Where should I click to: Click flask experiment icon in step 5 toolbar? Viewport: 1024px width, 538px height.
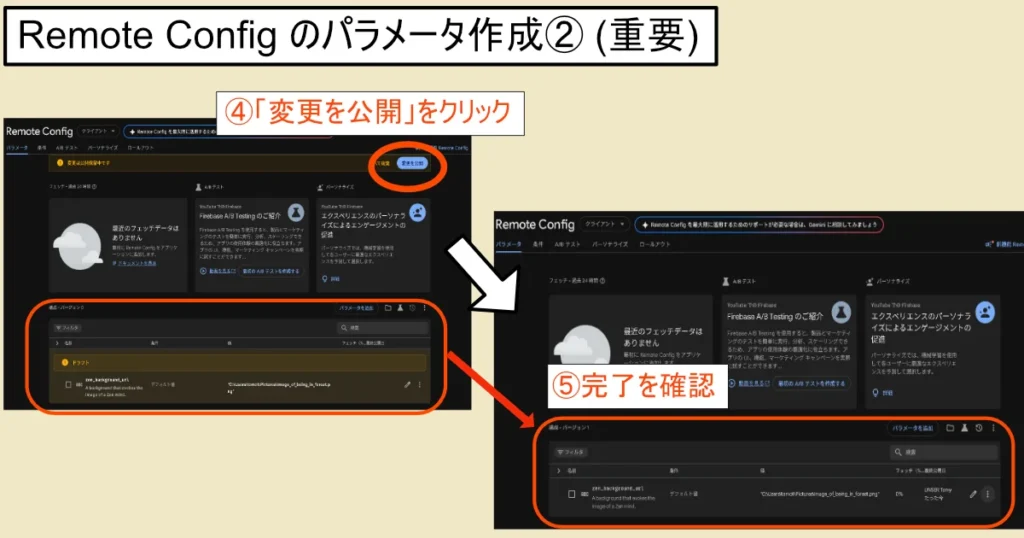pyautogui.click(x=965, y=428)
